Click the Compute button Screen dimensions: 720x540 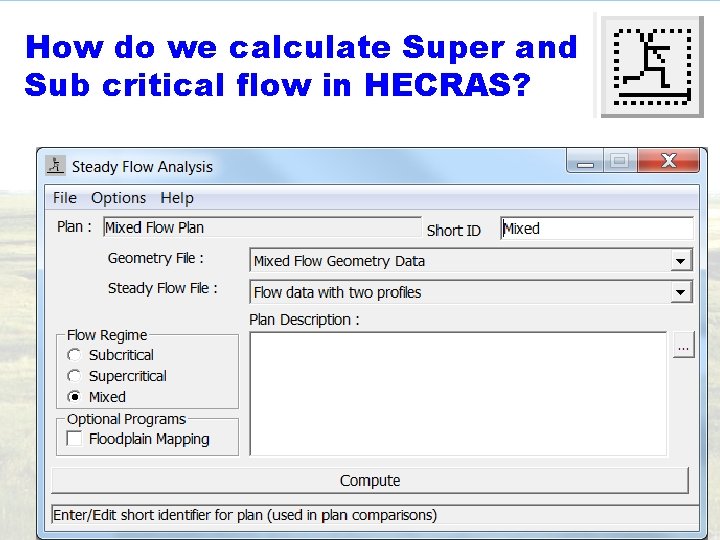click(370, 480)
